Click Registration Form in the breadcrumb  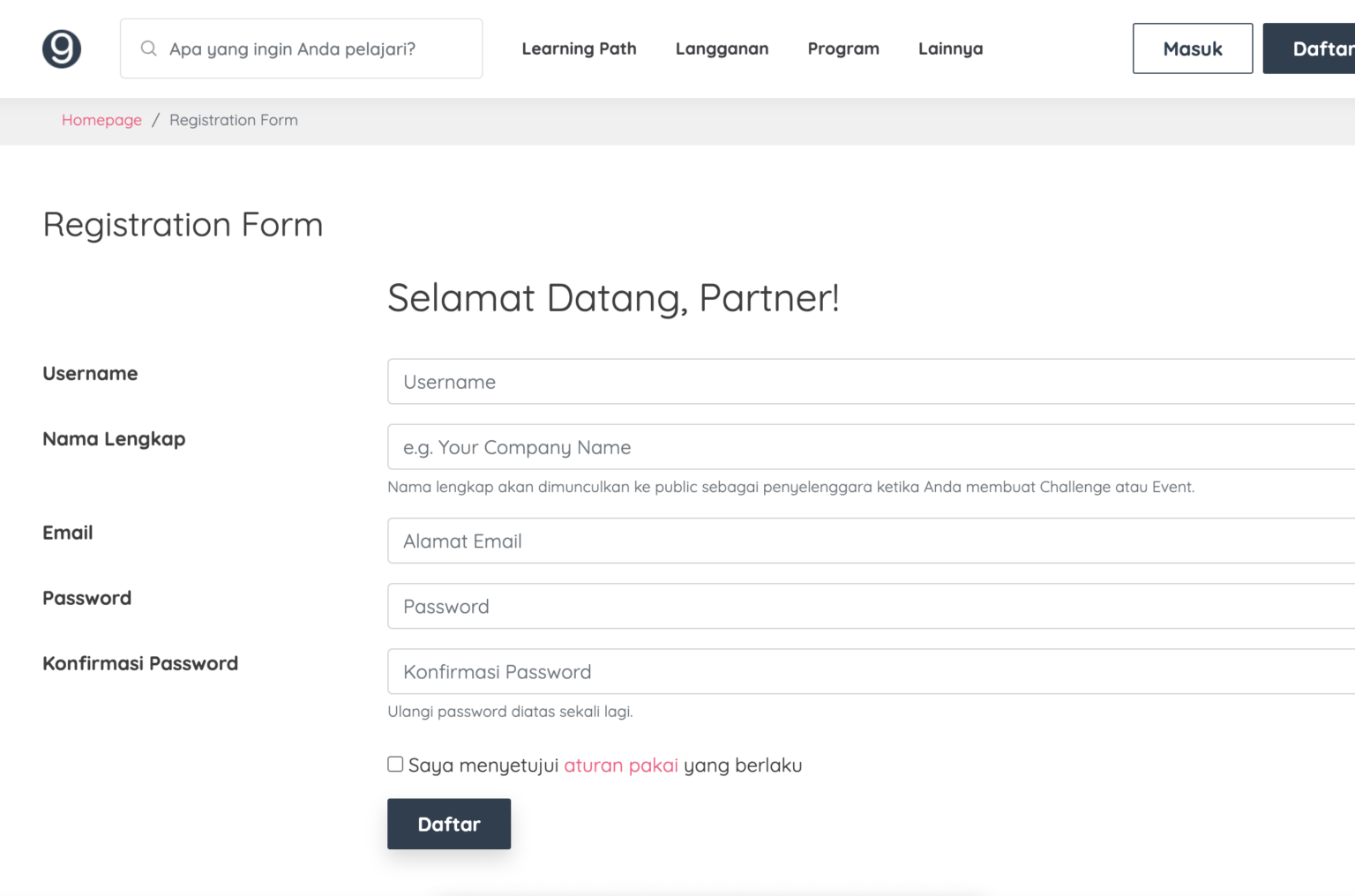(233, 120)
